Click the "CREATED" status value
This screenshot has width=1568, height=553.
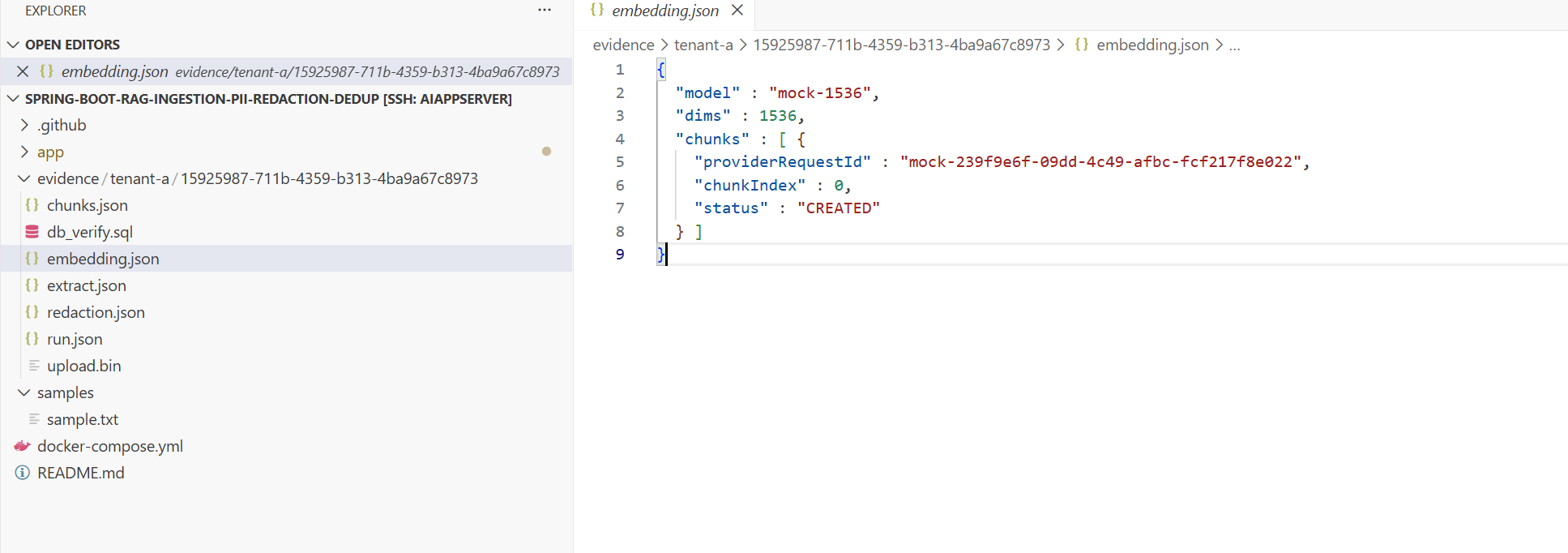(838, 208)
